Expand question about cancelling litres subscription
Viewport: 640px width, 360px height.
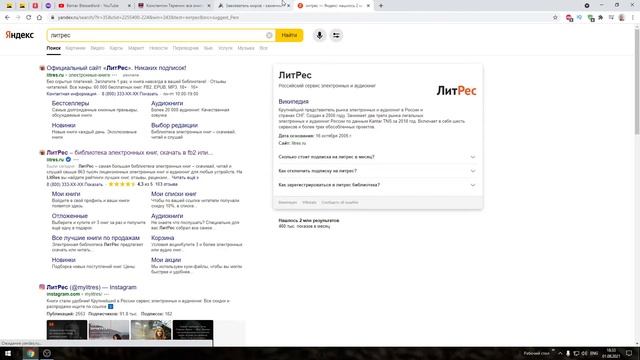click(377, 171)
